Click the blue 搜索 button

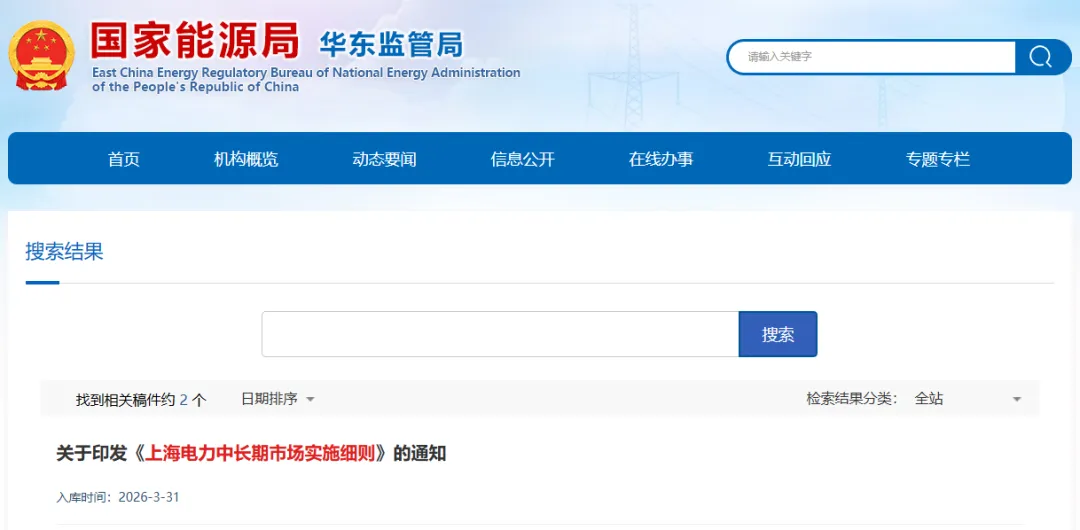[x=778, y=334]
